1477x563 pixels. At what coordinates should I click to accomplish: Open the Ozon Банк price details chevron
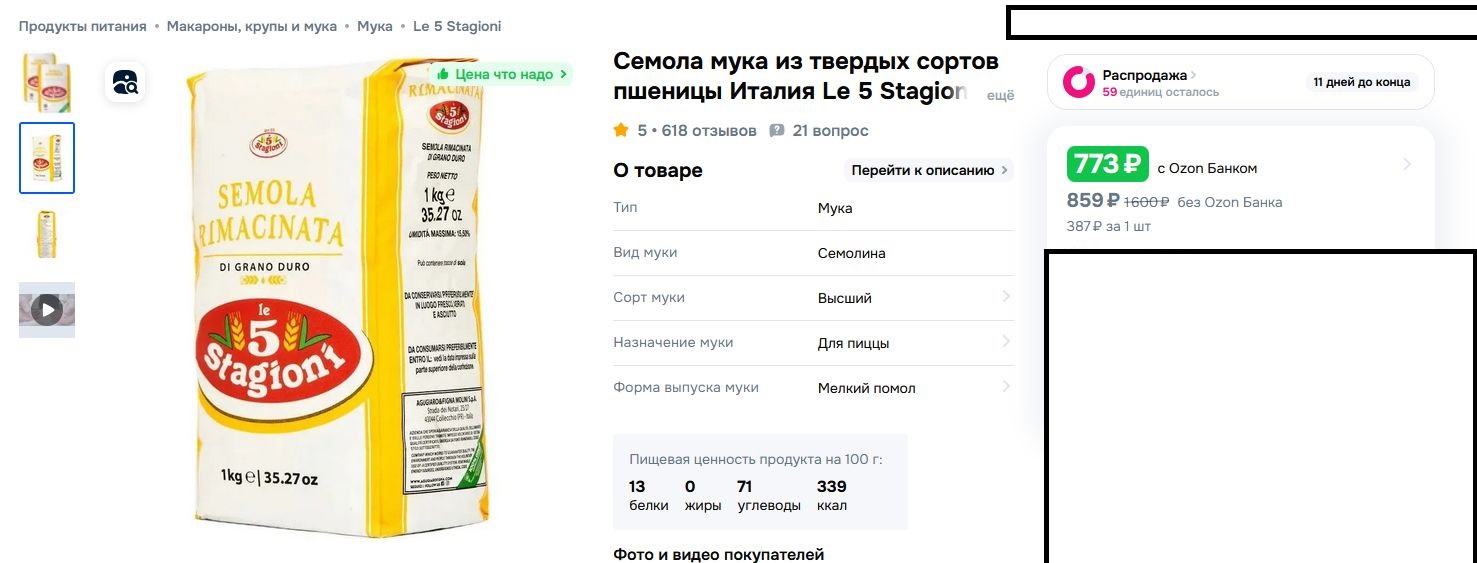(1407, 164)
